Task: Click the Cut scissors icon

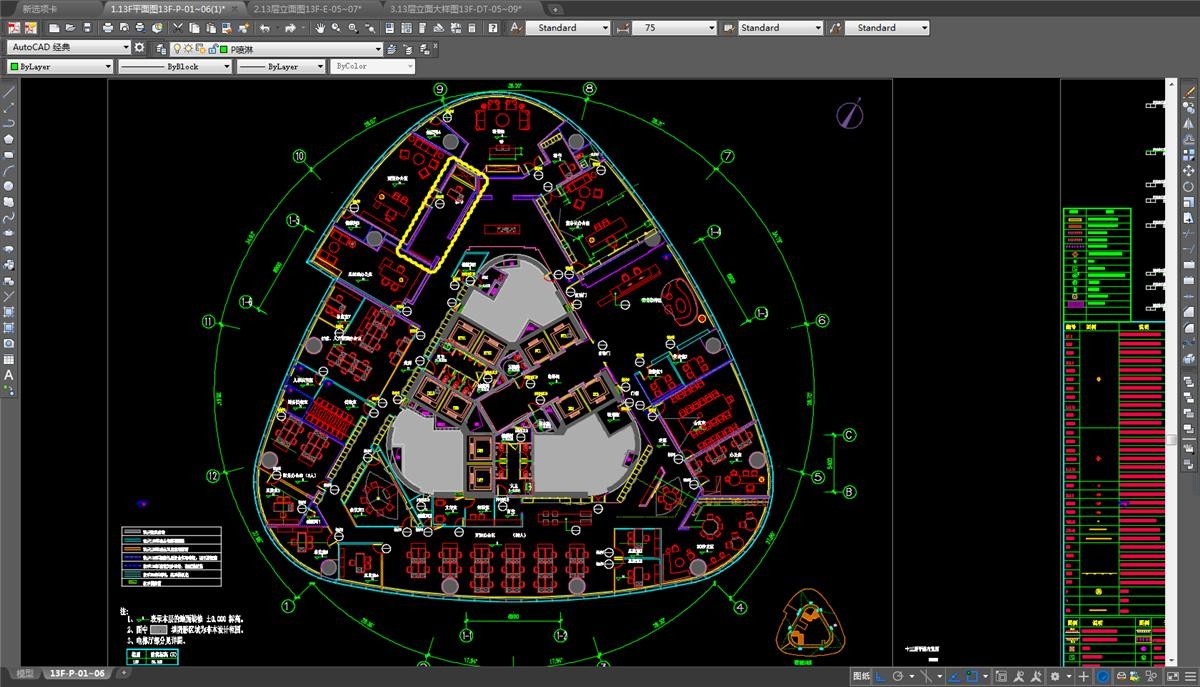Action: point(177,28)
